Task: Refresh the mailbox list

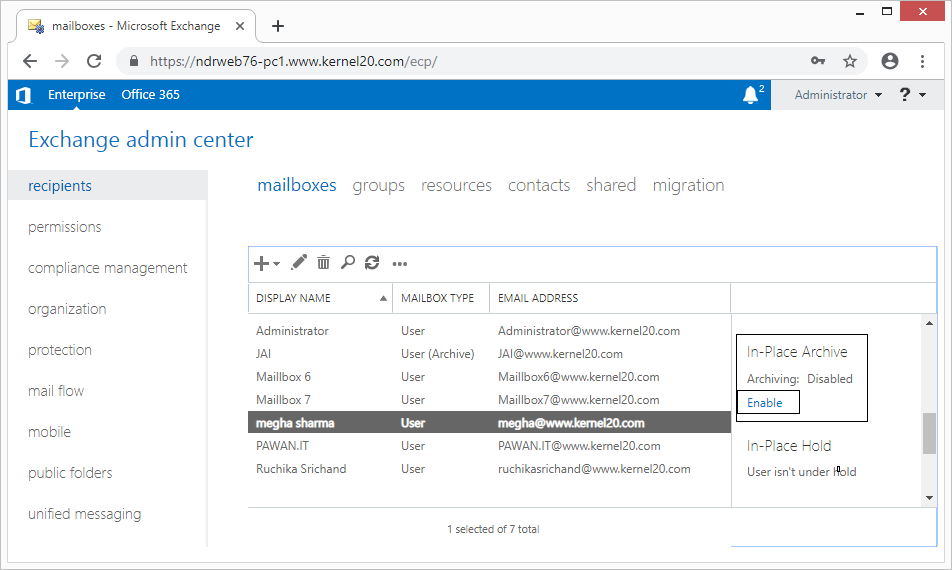Action: [372, 262]
